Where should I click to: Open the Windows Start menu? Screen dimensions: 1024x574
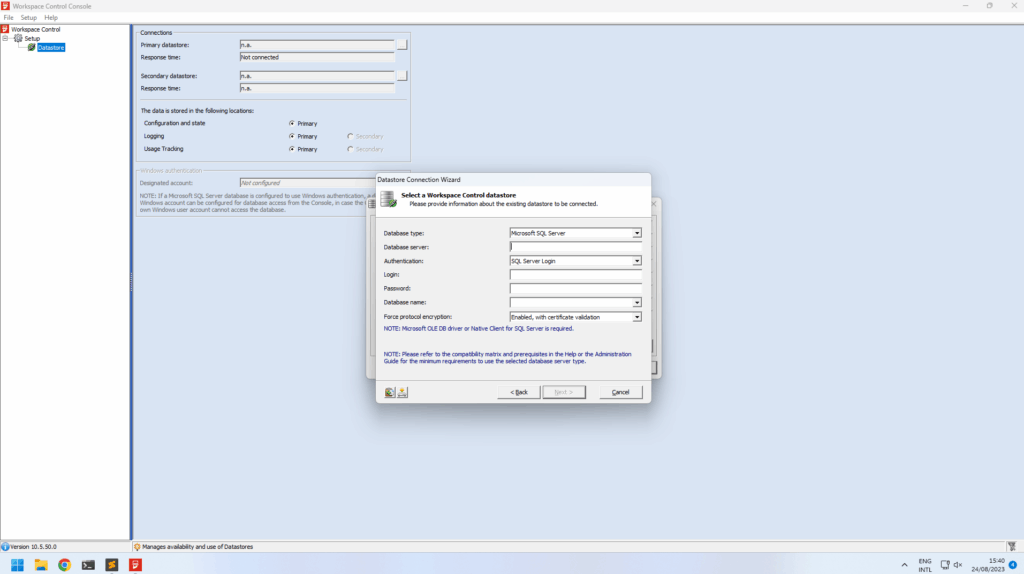[x=17, y=565]
